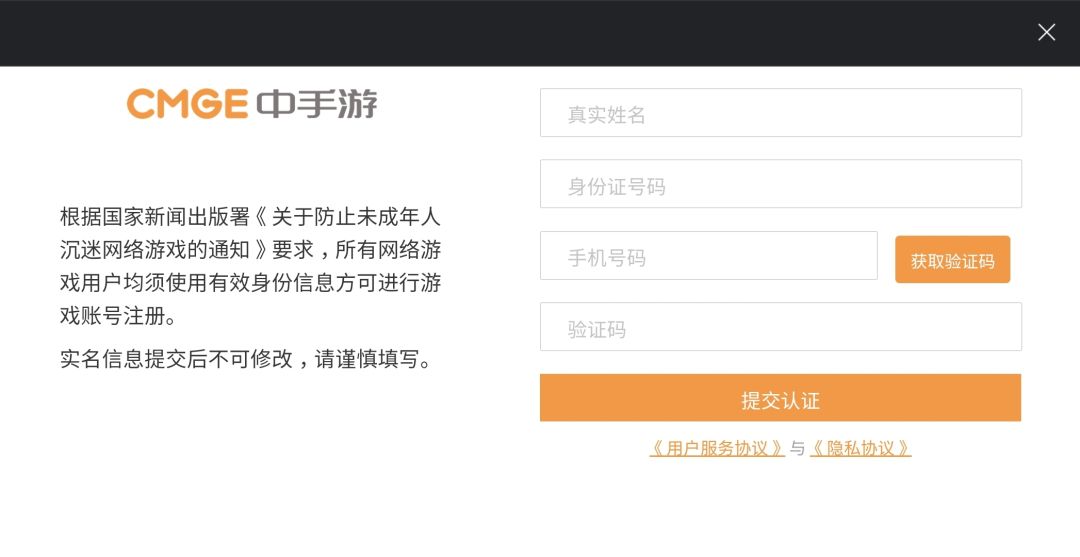Screen dimensions: 1080x557
Task: Request a code with 获取验证码 button
Action: tap(953, 260)
